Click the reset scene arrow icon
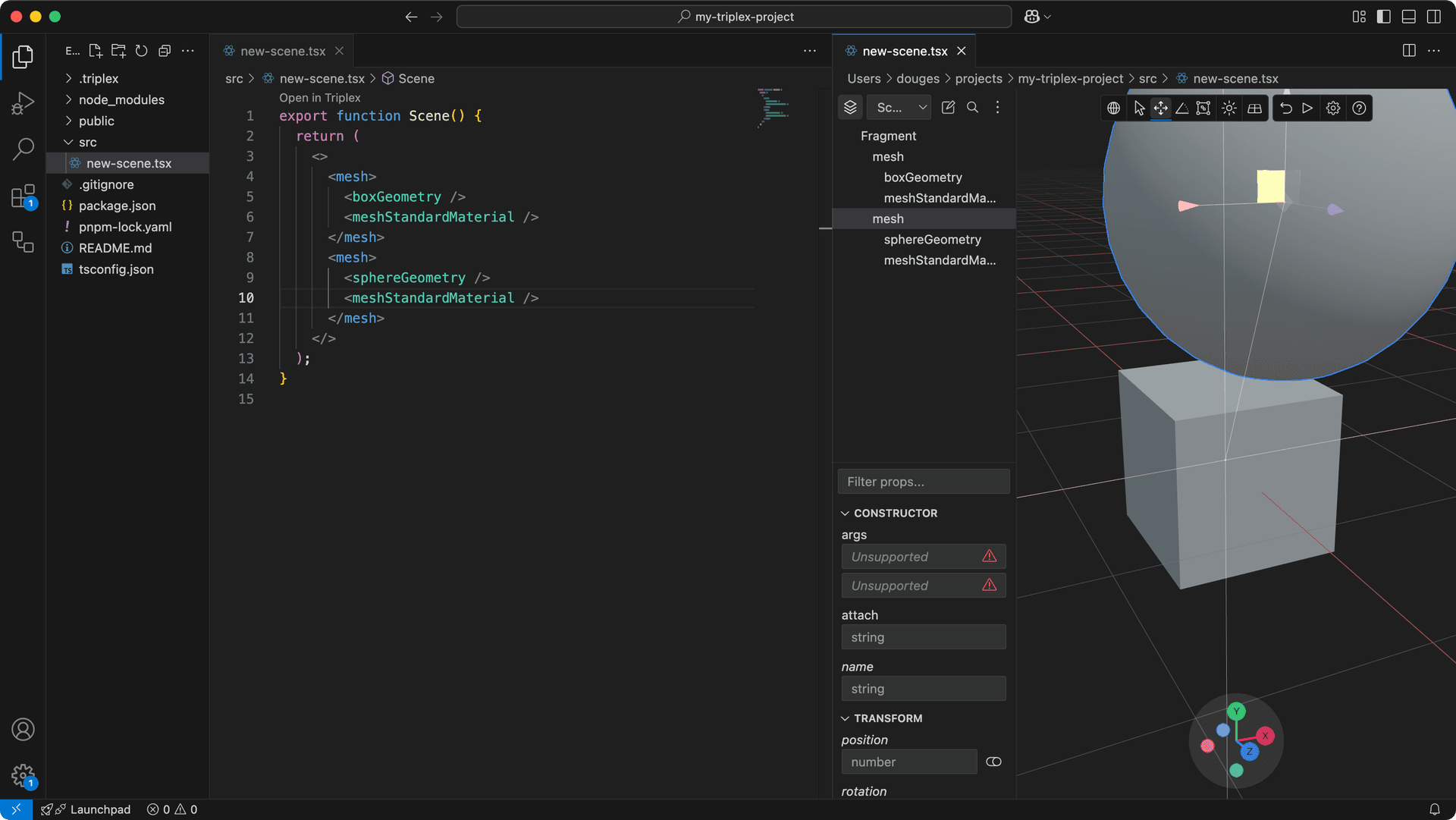1456x820 pixels. click(1286, 108)
